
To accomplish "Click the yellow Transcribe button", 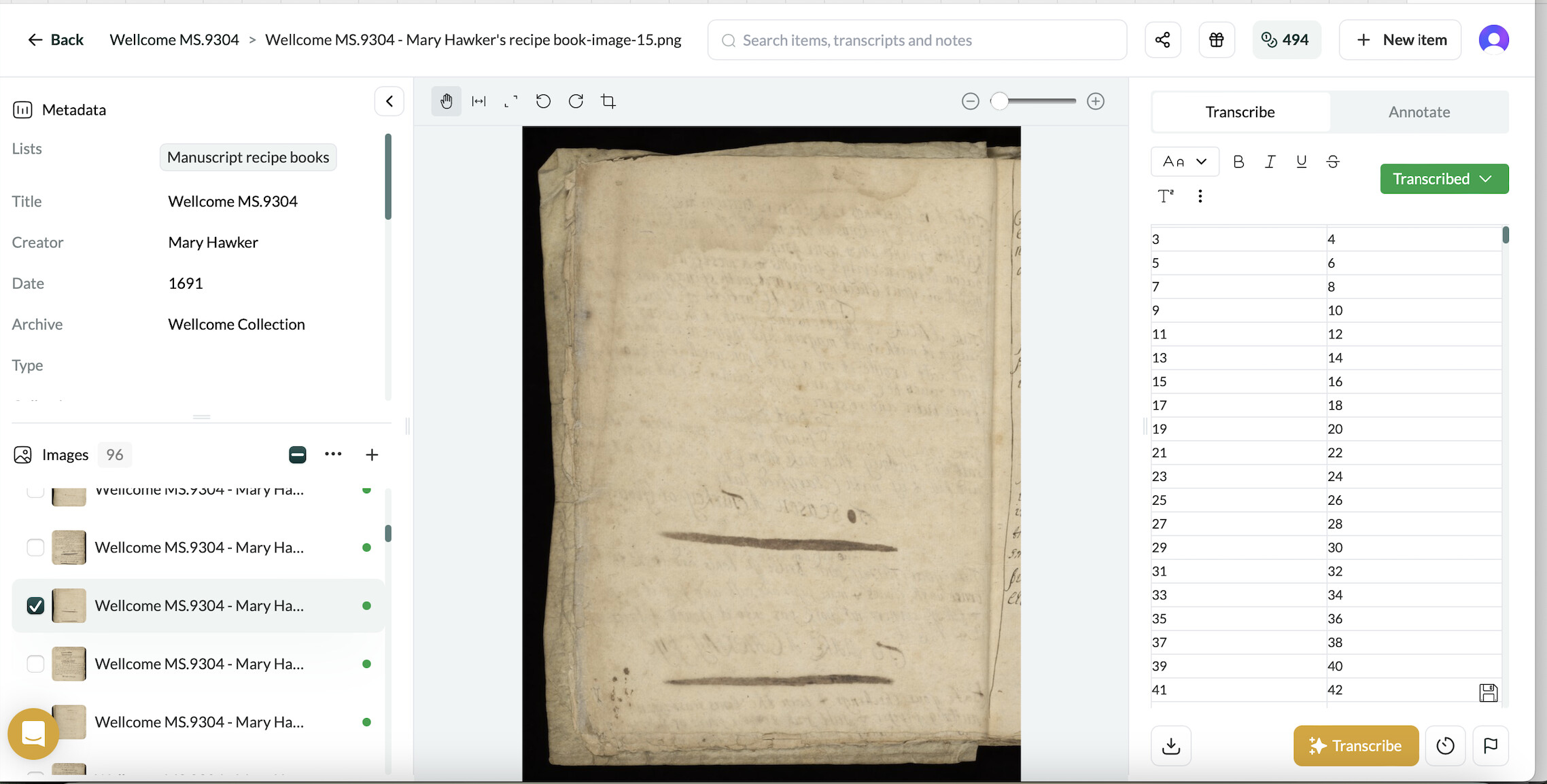I will tap(1355, 745).
